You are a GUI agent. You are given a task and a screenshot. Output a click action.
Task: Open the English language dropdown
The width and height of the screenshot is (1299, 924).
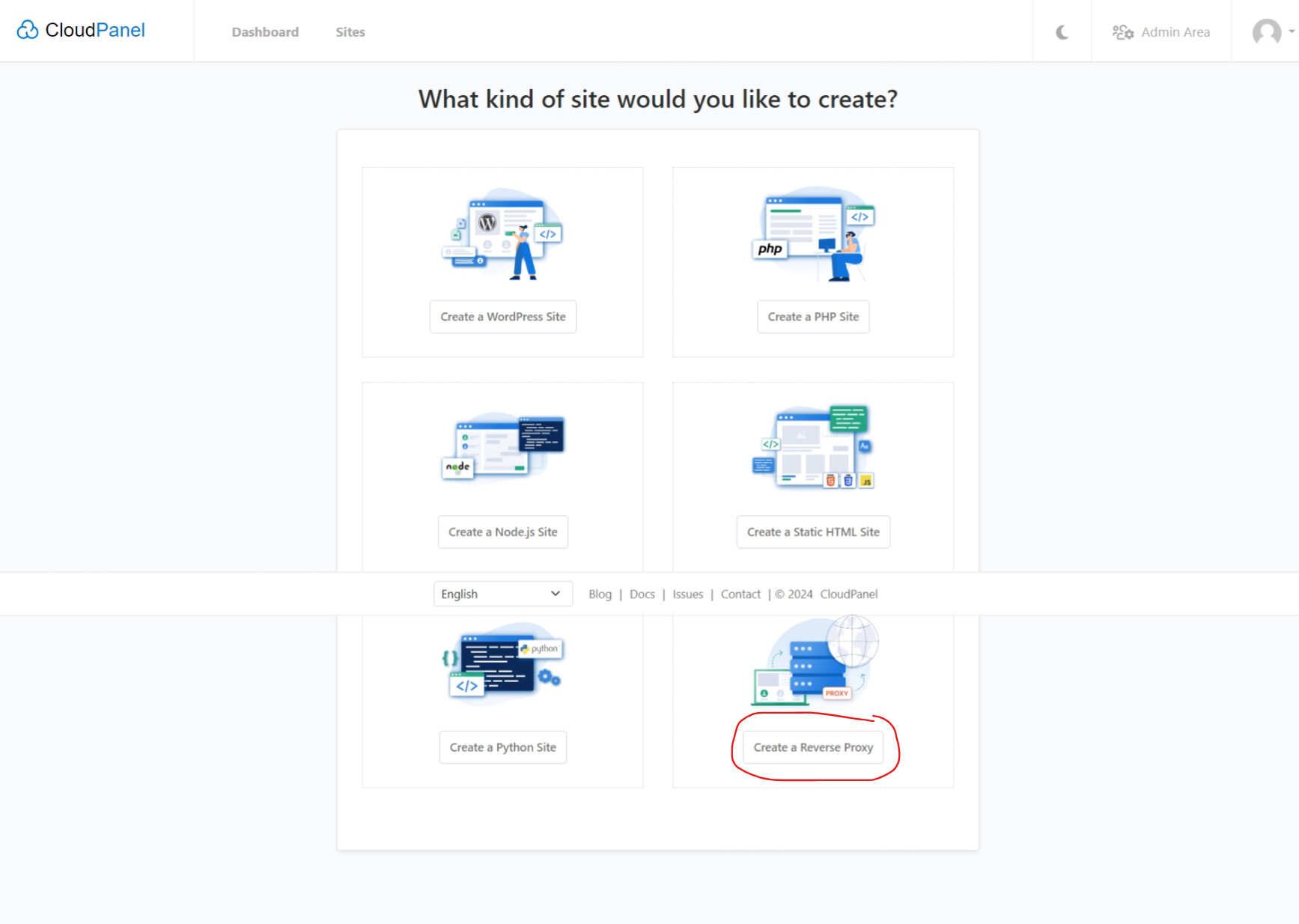point(503,594)
